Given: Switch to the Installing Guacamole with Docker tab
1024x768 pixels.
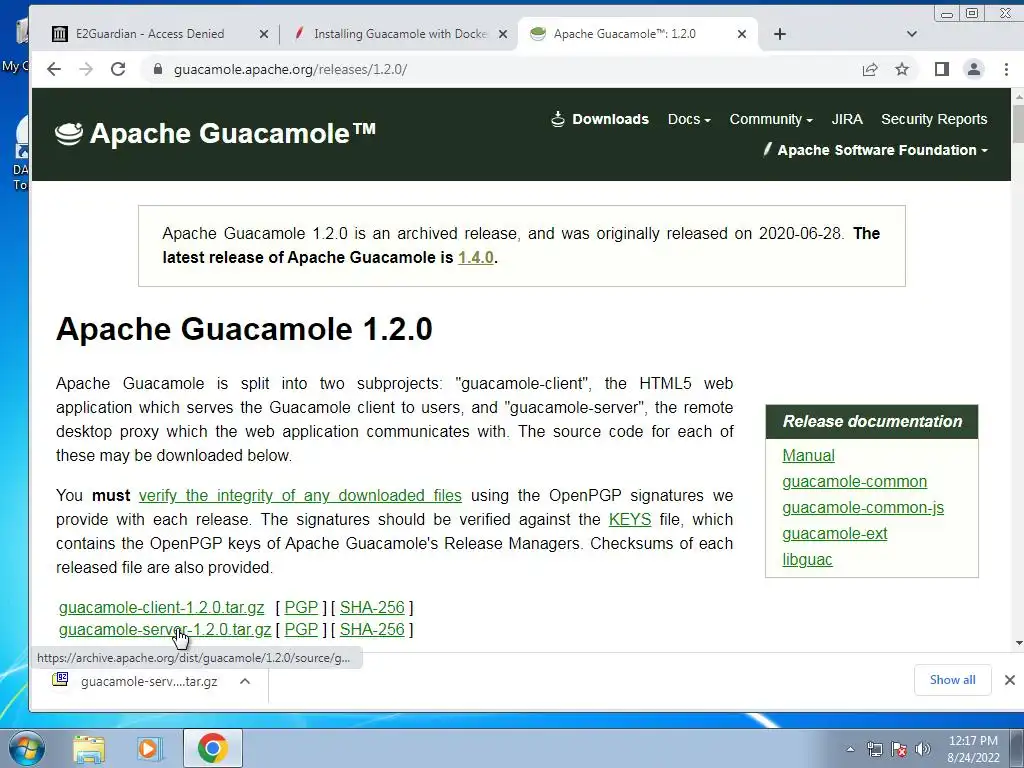Looking at the screenshot, I should 399,34.
